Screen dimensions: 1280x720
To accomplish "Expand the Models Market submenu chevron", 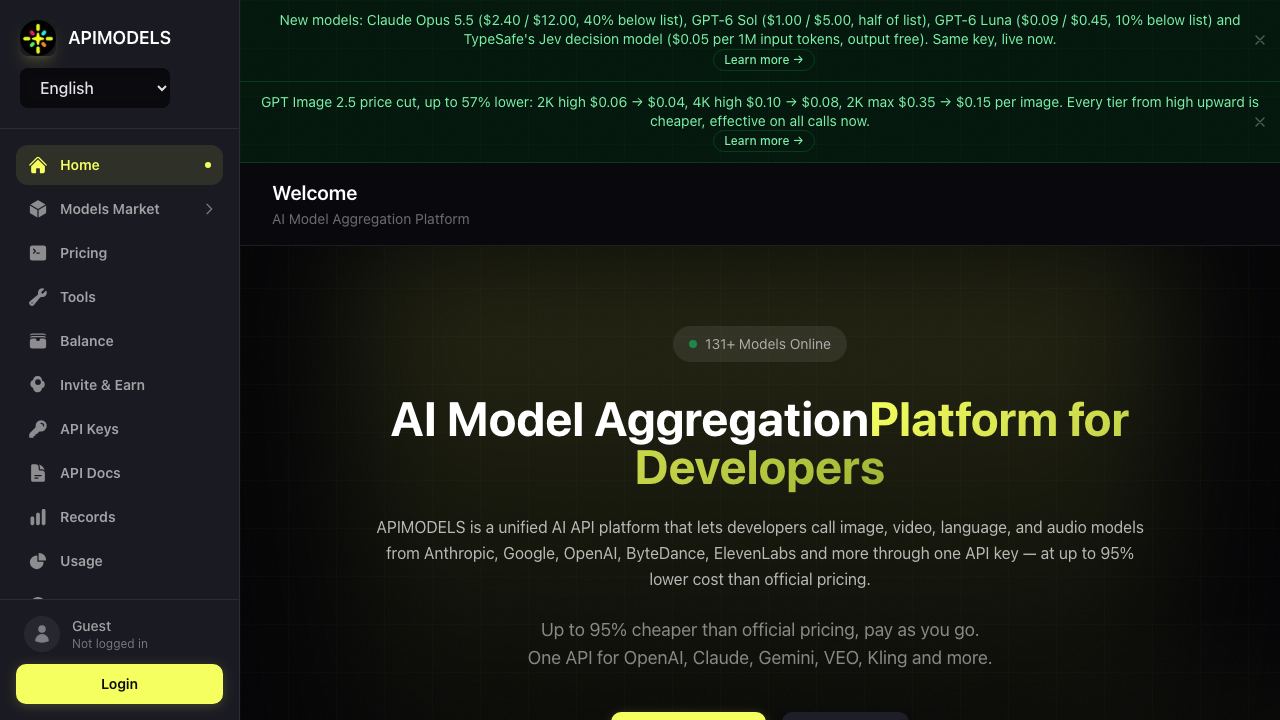I will [209, 209].
